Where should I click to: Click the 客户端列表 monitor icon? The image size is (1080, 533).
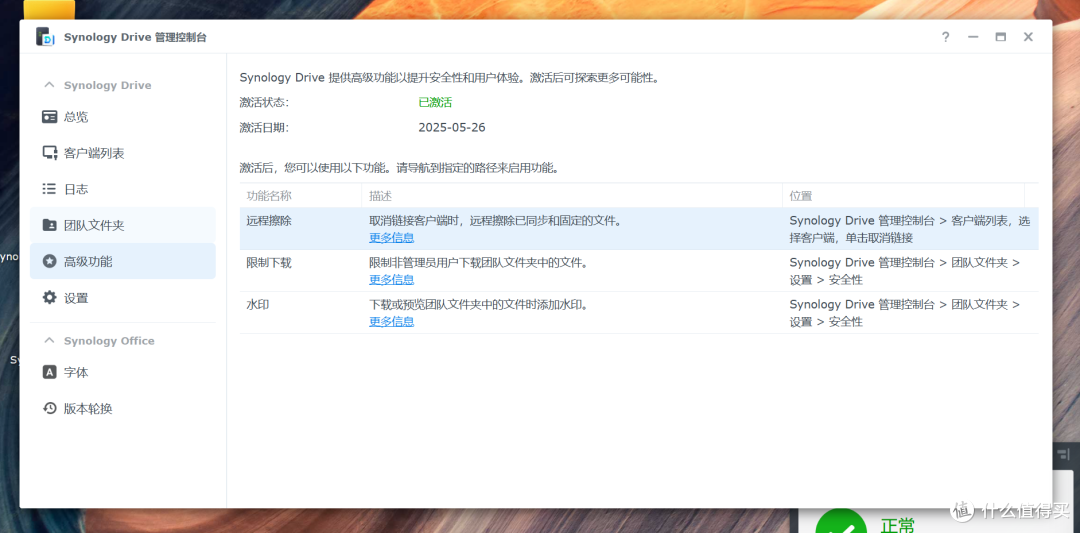click(50, 153)
